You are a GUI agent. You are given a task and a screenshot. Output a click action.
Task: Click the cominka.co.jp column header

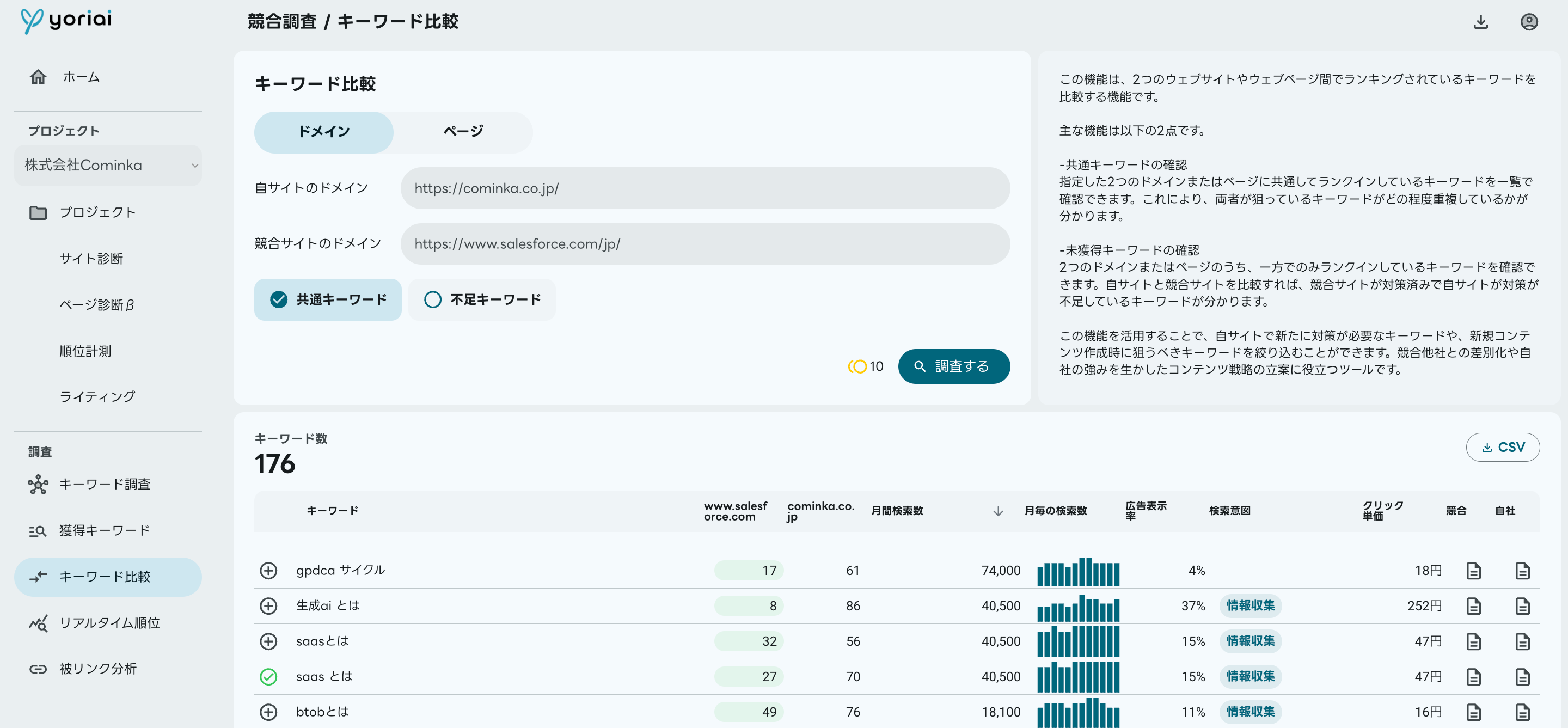pos(820,511)
